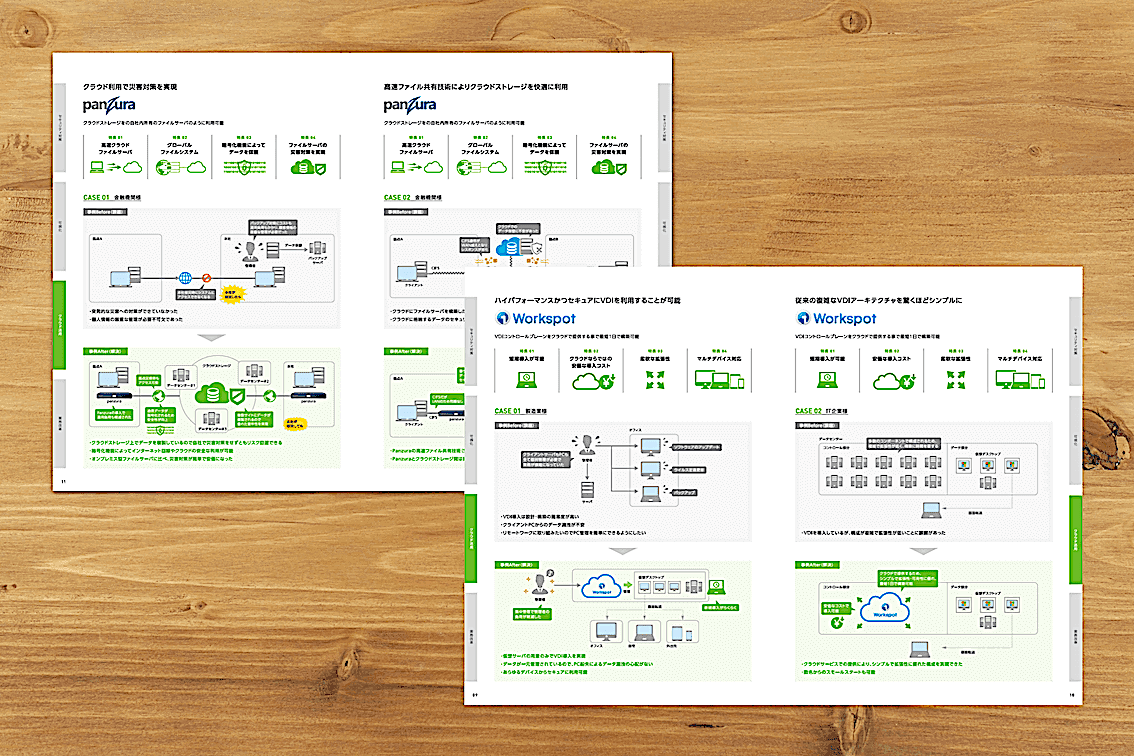Screen dimensions: 1134x756
Task: Click the yellow speech bubble in panzura After diagram
Action: point(294,424)
